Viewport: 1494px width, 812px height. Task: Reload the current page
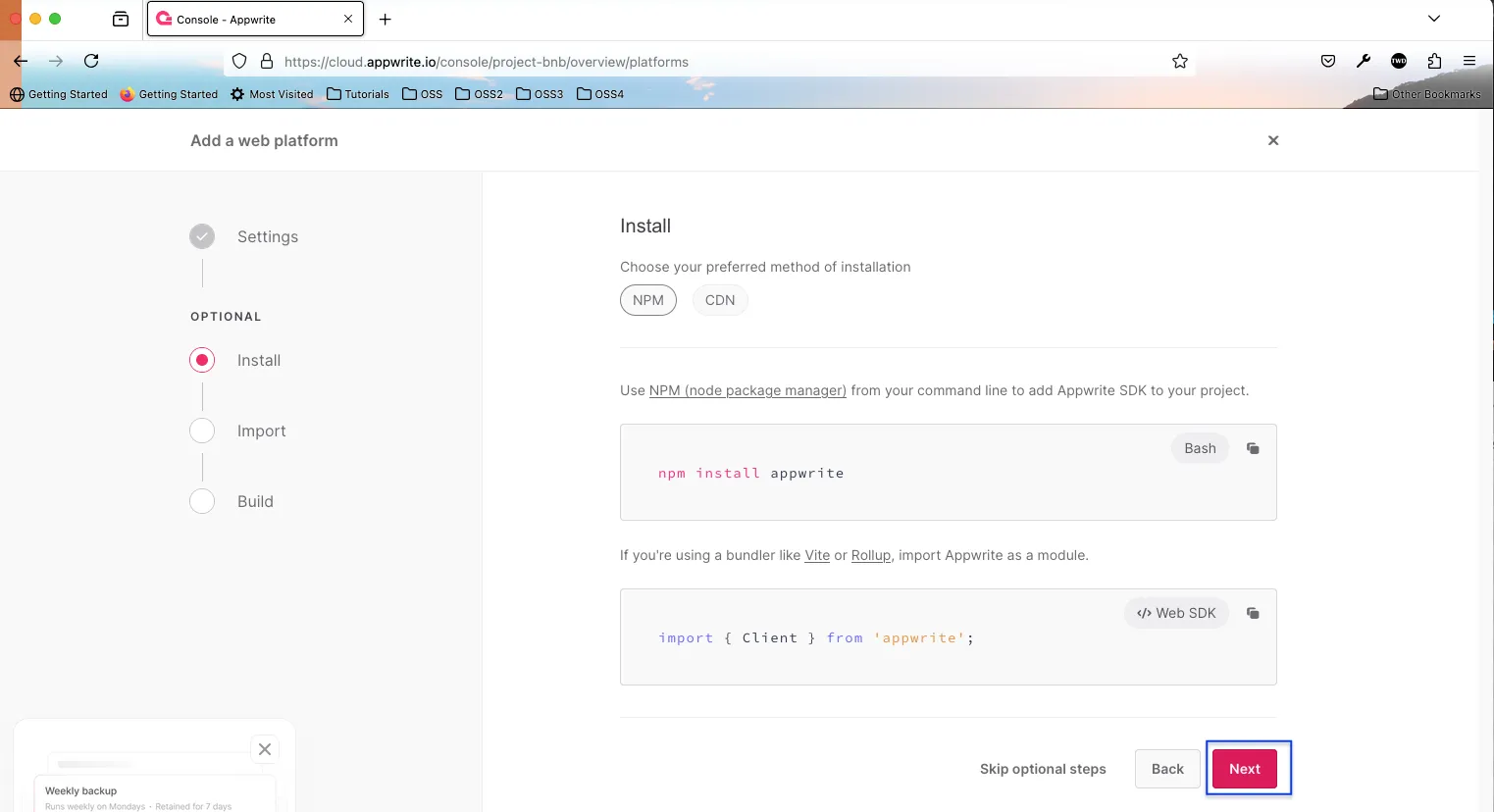click(91, 61)
